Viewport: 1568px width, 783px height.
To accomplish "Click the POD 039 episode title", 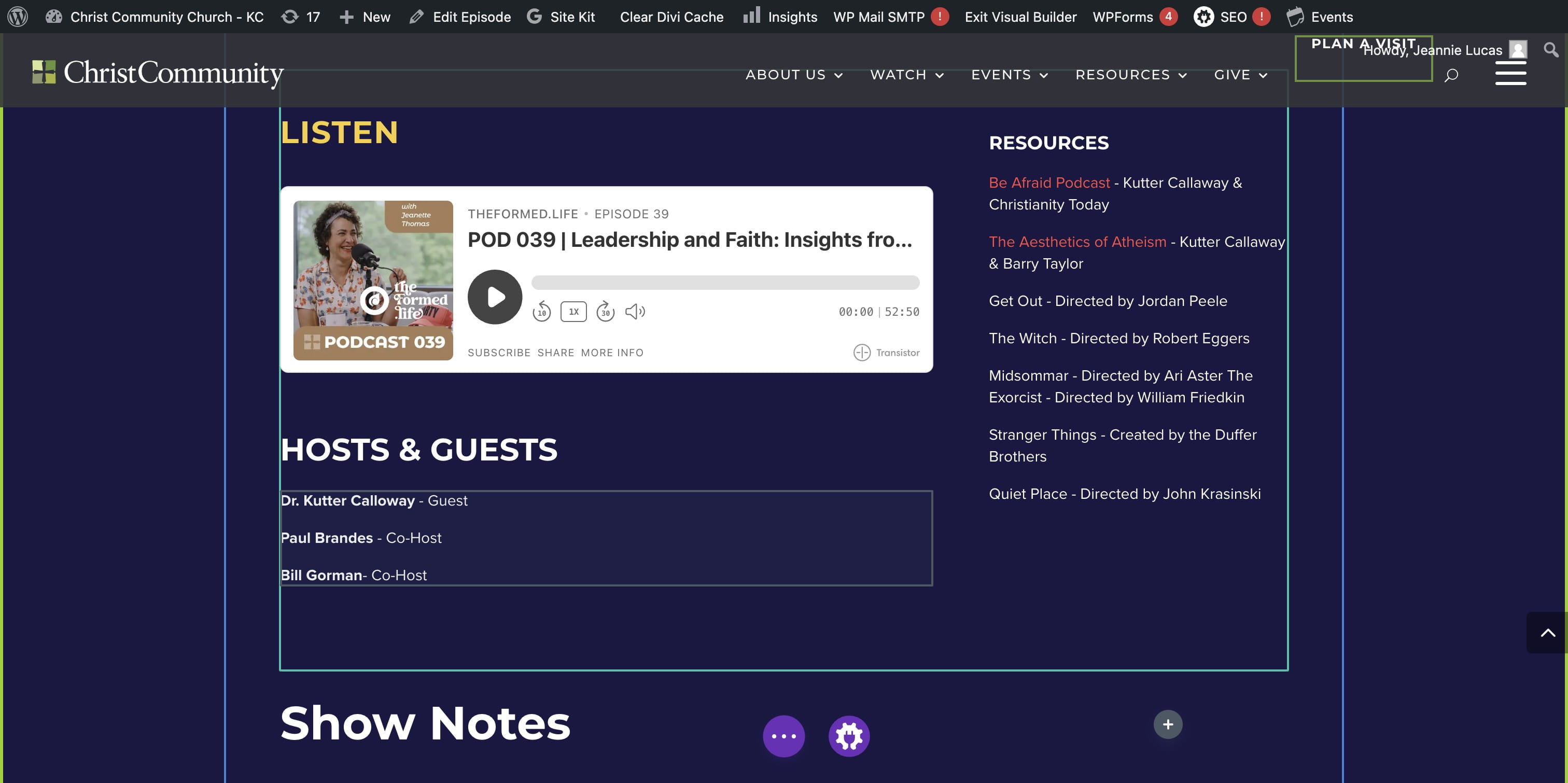I will (690, 240).
